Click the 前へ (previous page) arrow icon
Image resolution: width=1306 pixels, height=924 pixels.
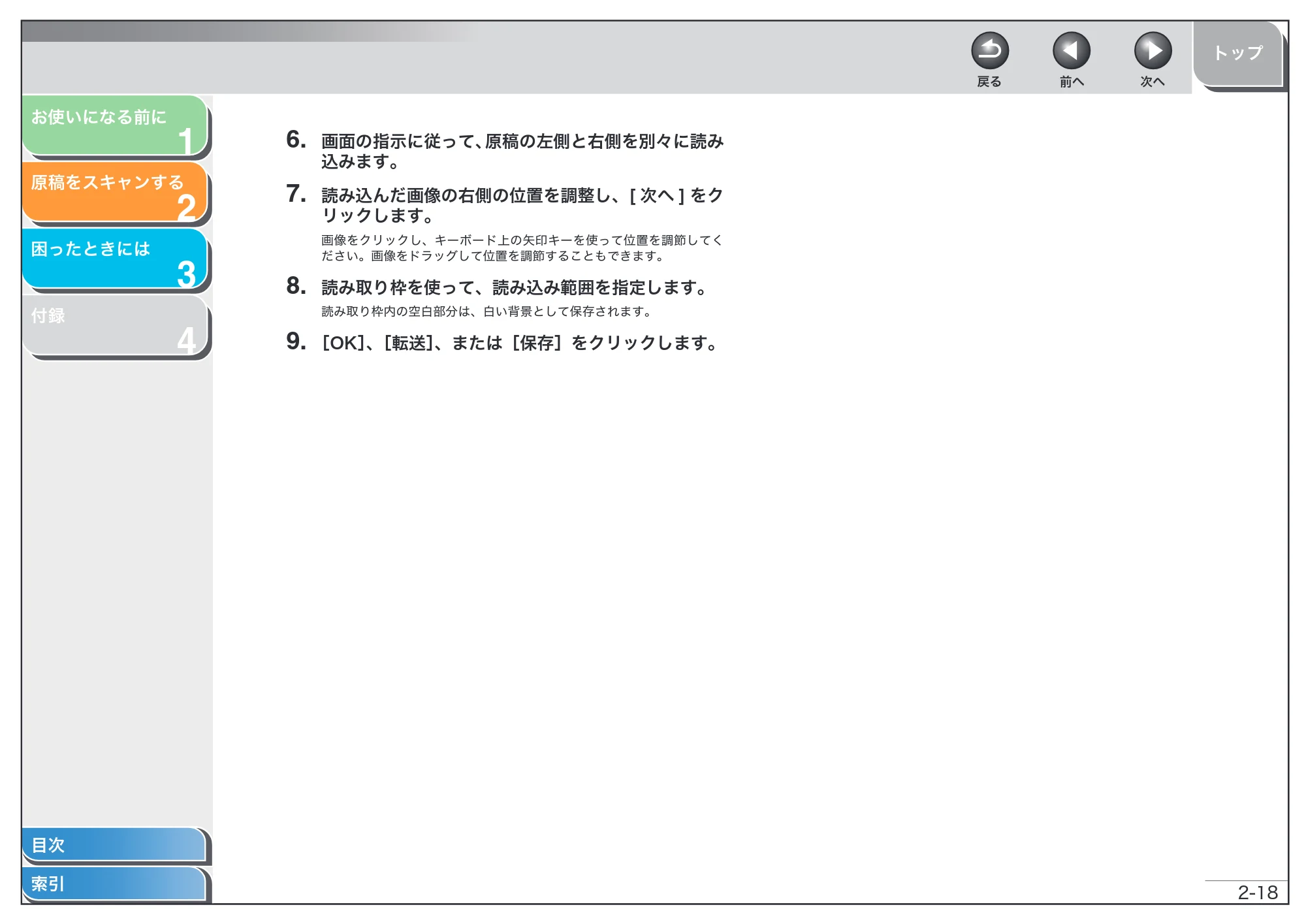pos(1071,51)
